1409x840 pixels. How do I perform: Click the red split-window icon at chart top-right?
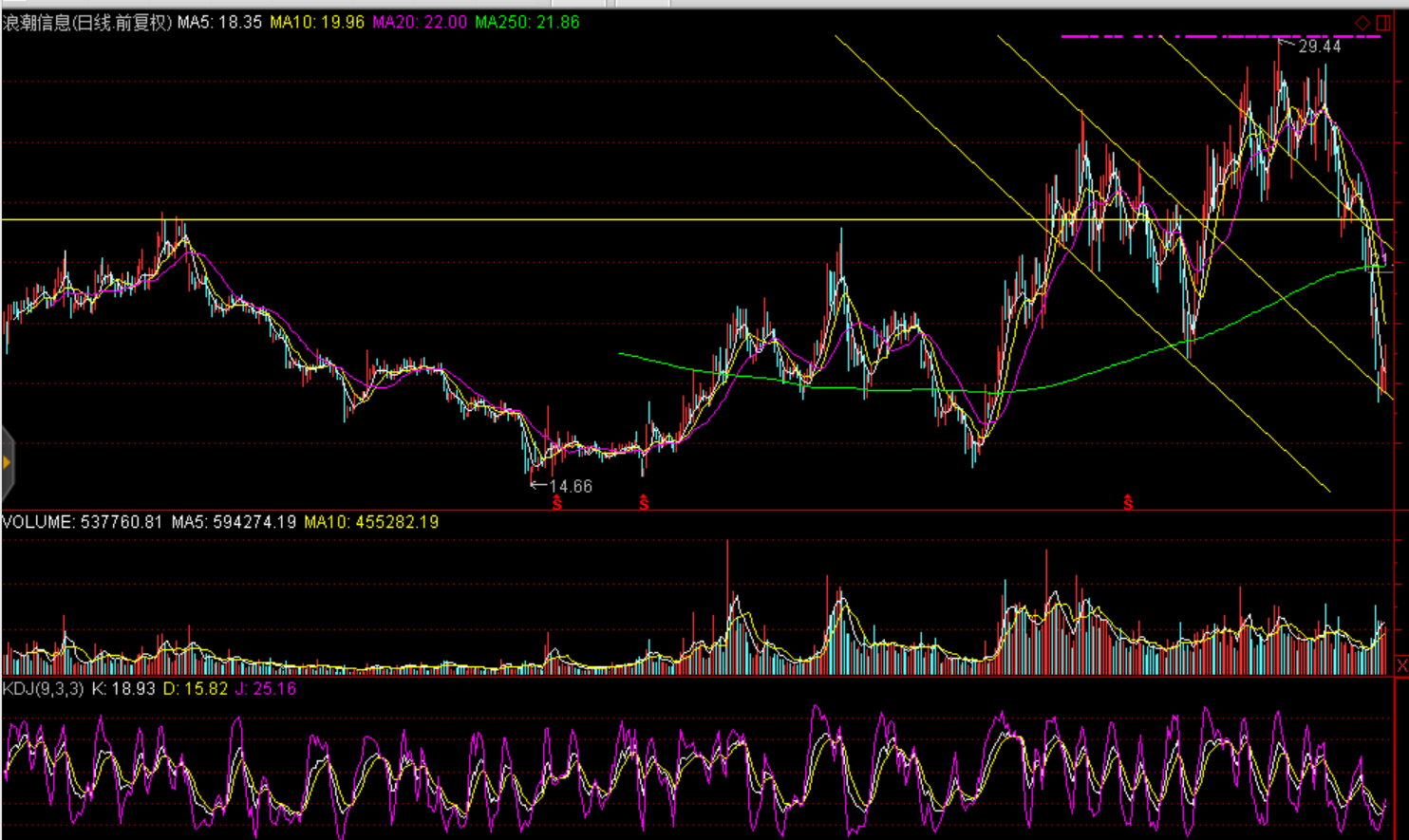pyautogui.click(x=1383, y=22)
